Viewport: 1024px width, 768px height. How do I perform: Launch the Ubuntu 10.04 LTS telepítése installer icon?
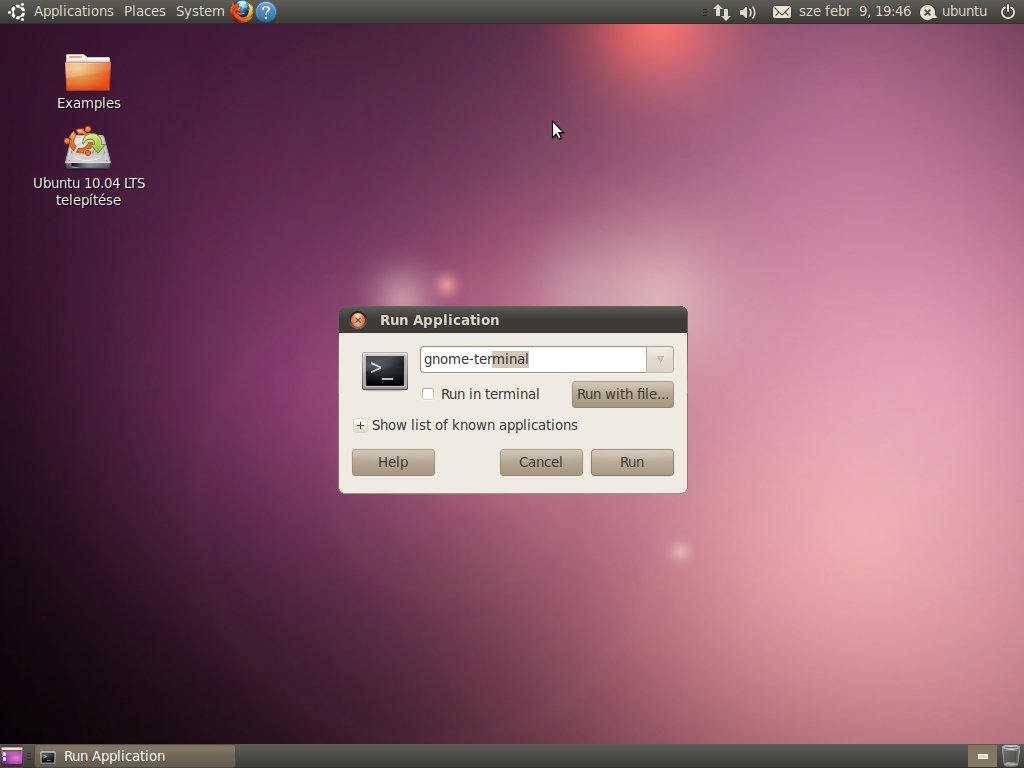88,167
